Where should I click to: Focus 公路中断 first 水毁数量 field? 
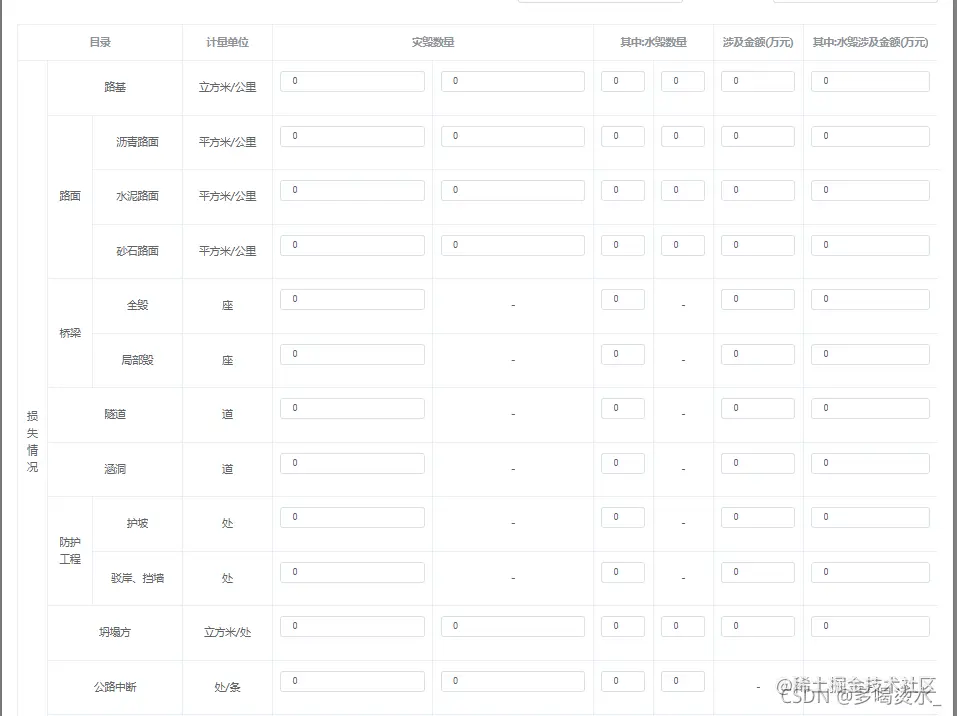tap(623, 681)
